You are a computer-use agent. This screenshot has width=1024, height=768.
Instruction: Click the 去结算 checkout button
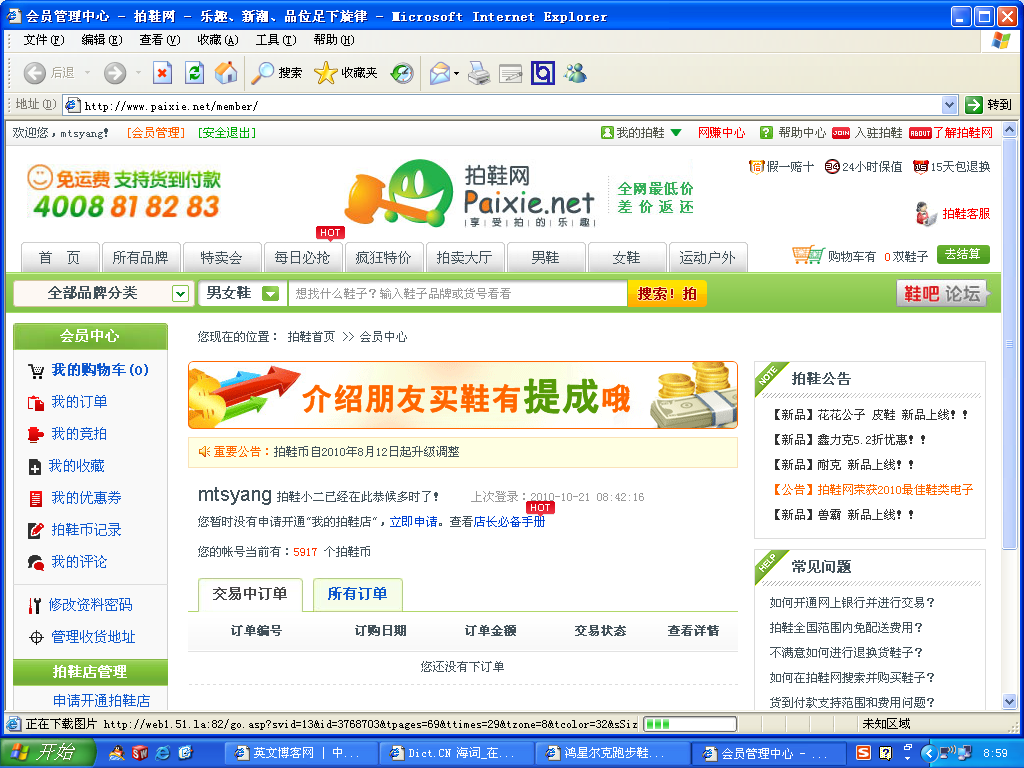(963, 254)
